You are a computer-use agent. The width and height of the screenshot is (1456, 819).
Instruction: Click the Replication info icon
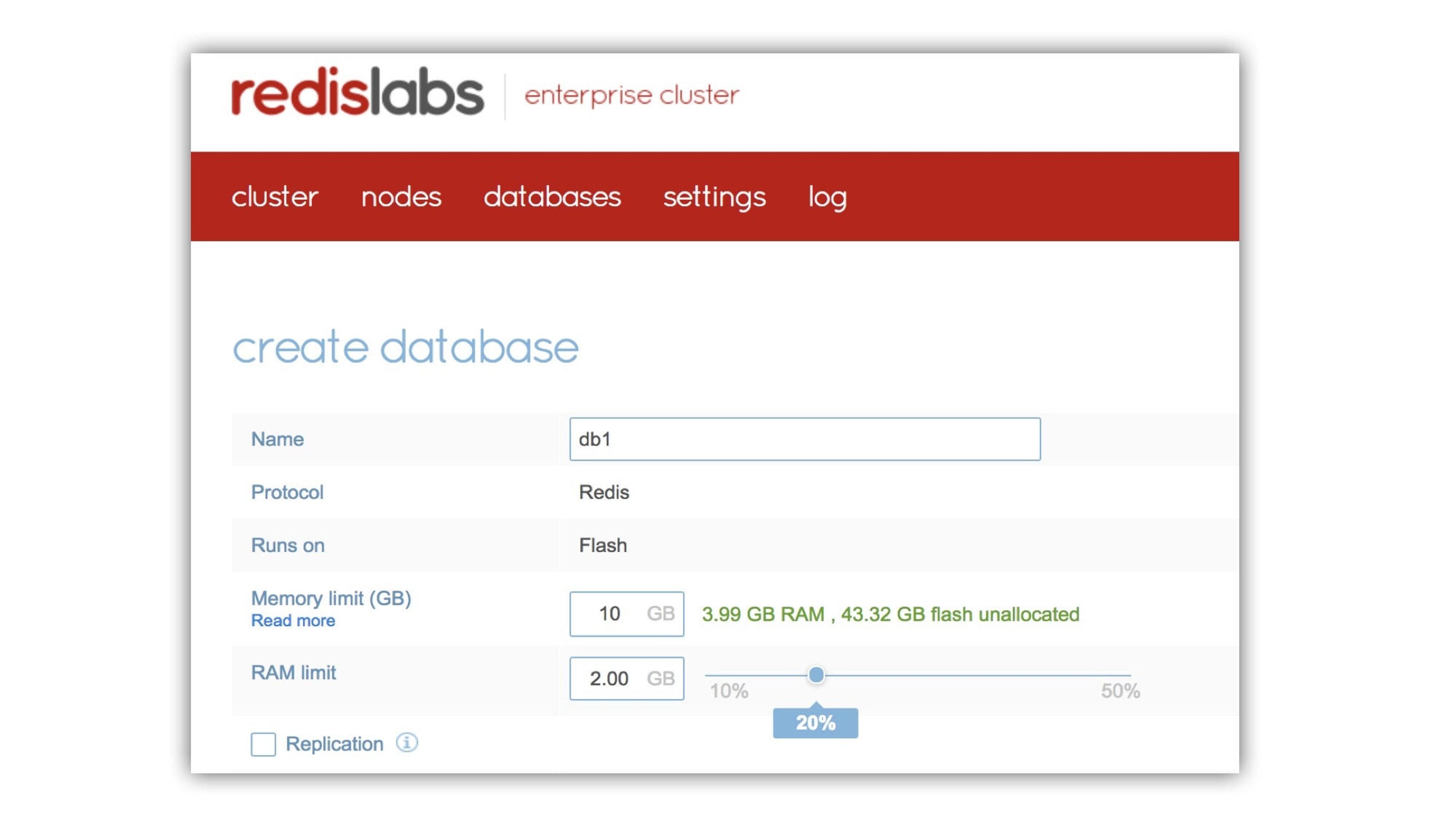tap(406, 742)
